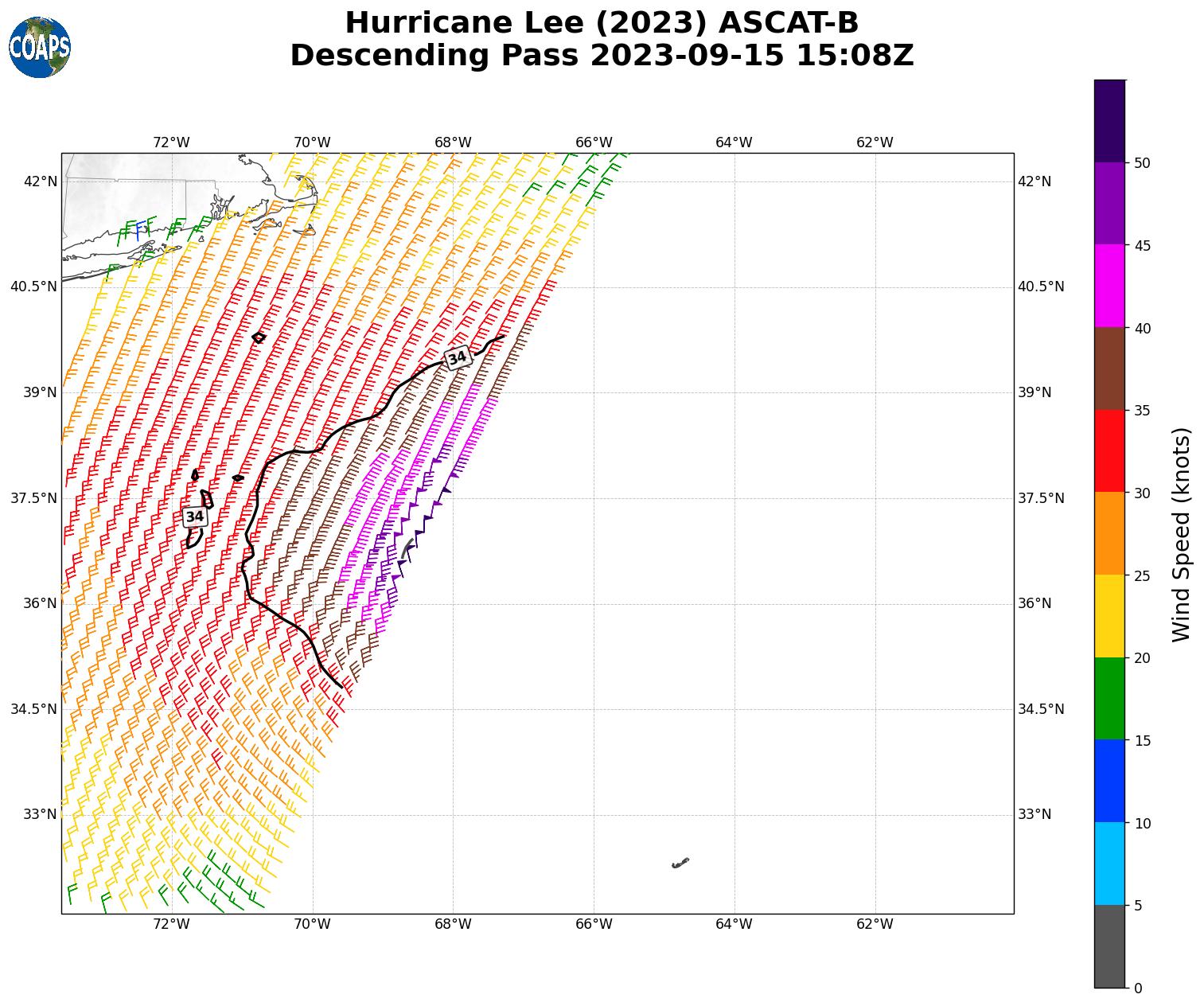Image resolution: width=1204 pixels, height=1006 pixels.
Task: Click the 34 contour label near 72°W
Action: pos(194,517)
